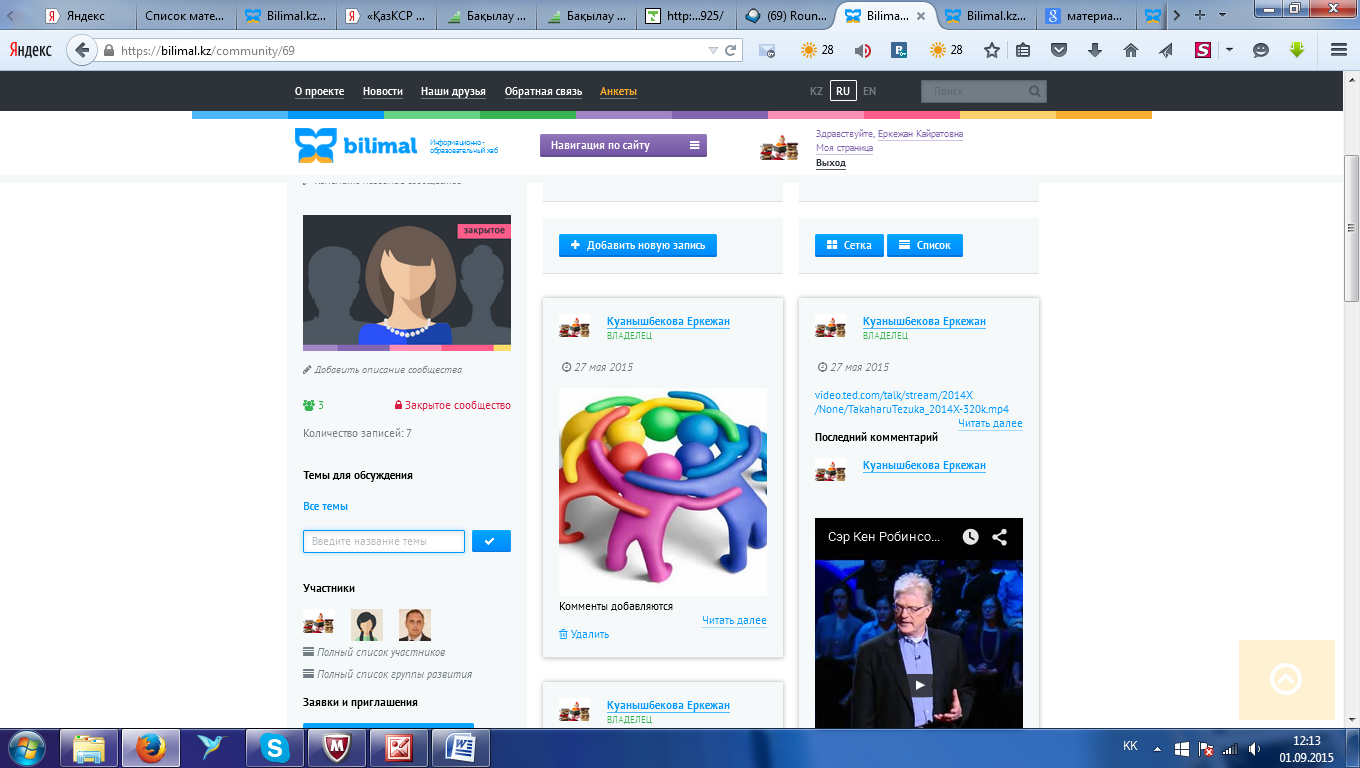
Task: Click the downloads arrow icon in toolbar
Action: click(1095, 50)
